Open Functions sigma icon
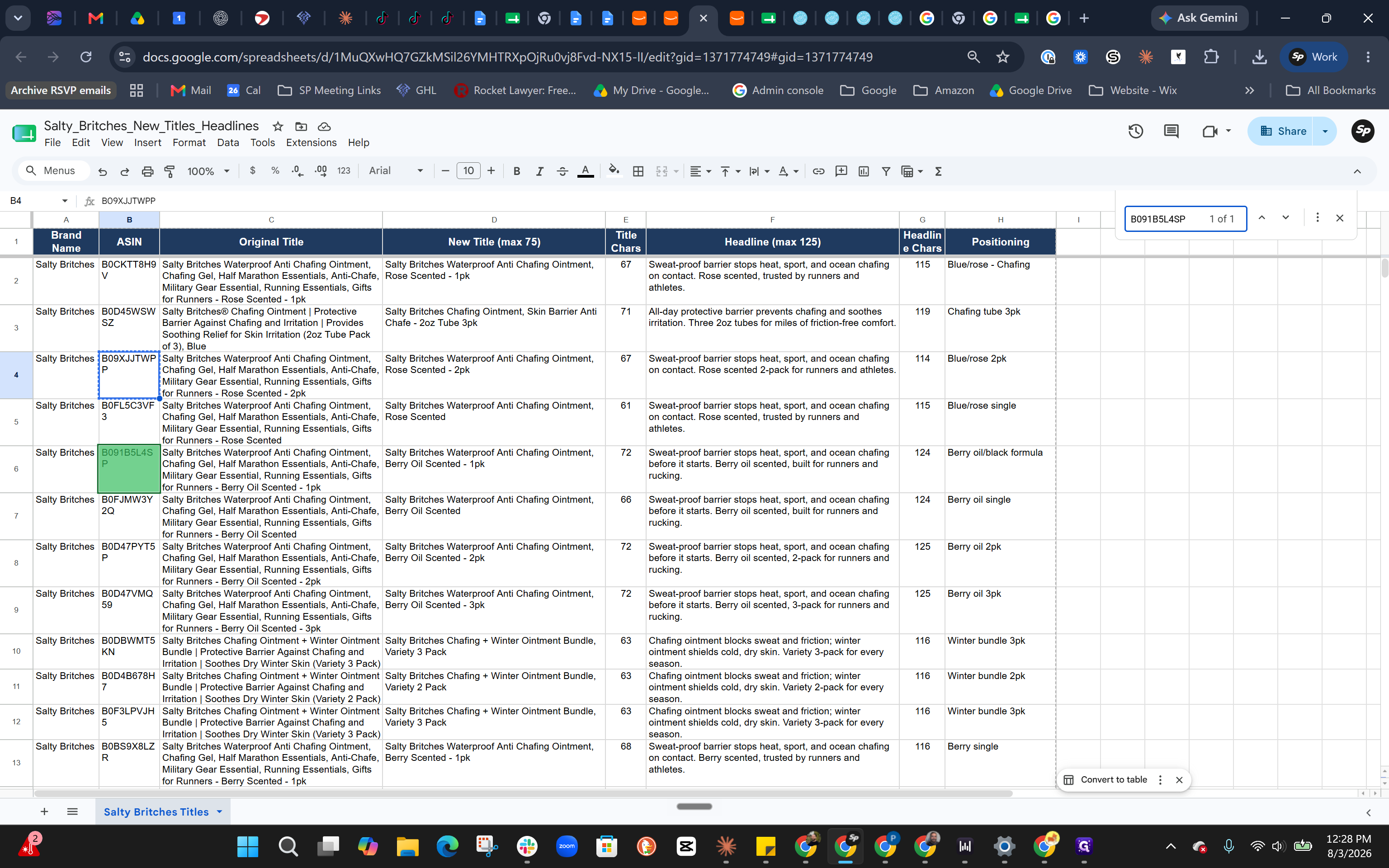 tap(939, 171)
